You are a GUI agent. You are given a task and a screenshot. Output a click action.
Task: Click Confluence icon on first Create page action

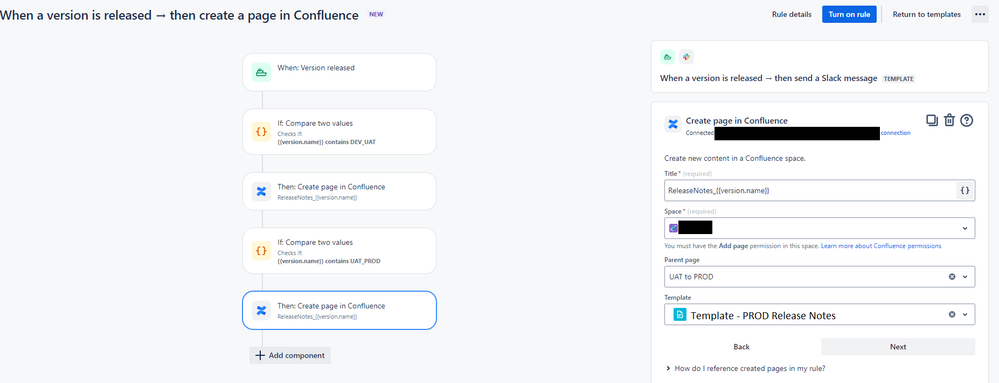click(261, 191)
